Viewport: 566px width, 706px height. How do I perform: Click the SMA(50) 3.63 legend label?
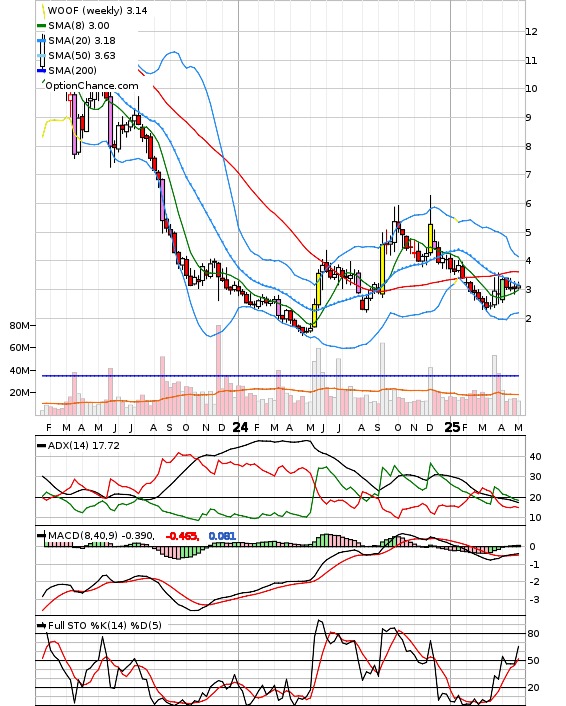82,55
